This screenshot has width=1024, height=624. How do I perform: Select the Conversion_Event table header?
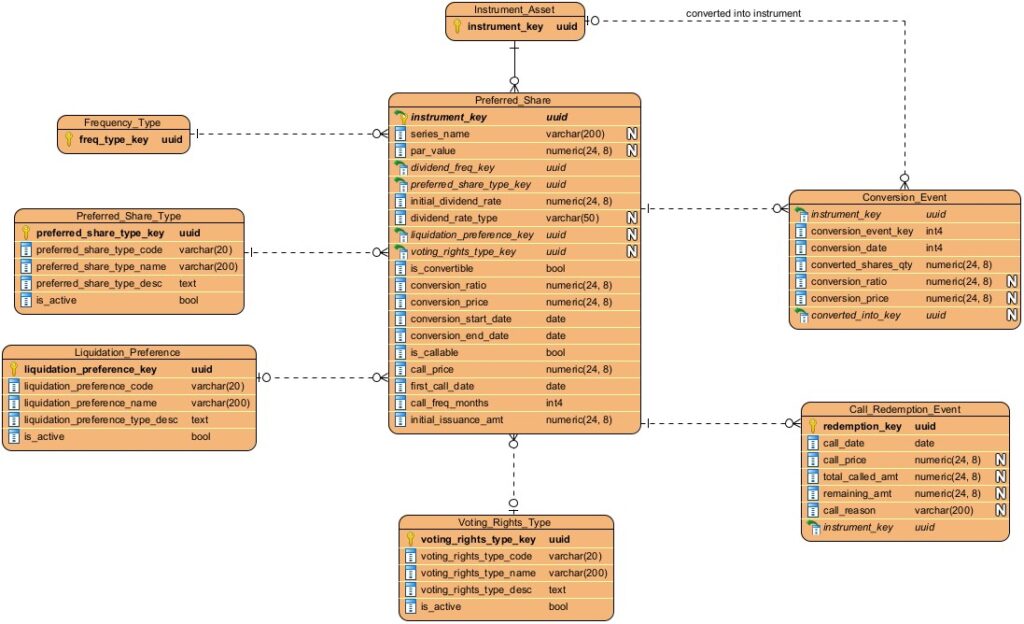click(904, 197)
